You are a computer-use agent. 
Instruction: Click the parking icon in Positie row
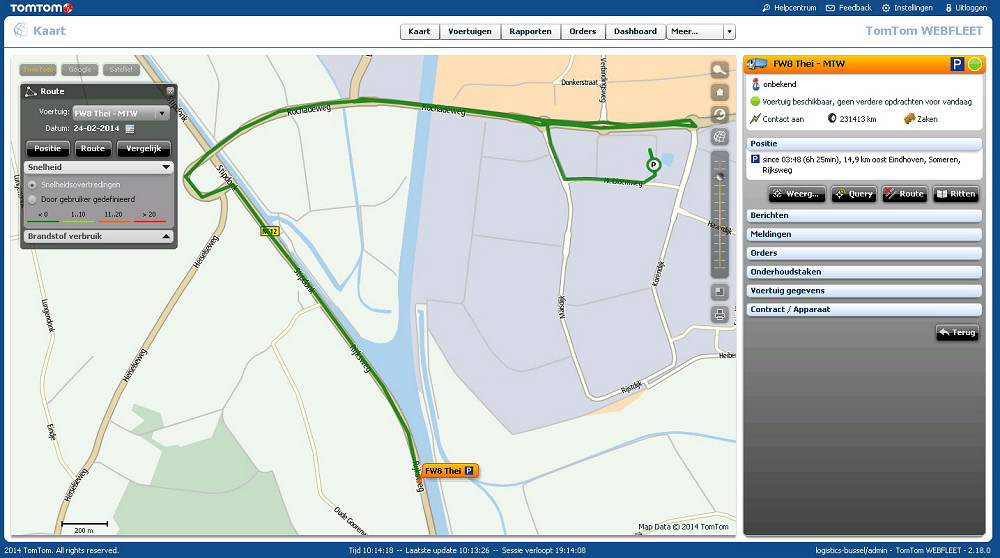point(755,159)
